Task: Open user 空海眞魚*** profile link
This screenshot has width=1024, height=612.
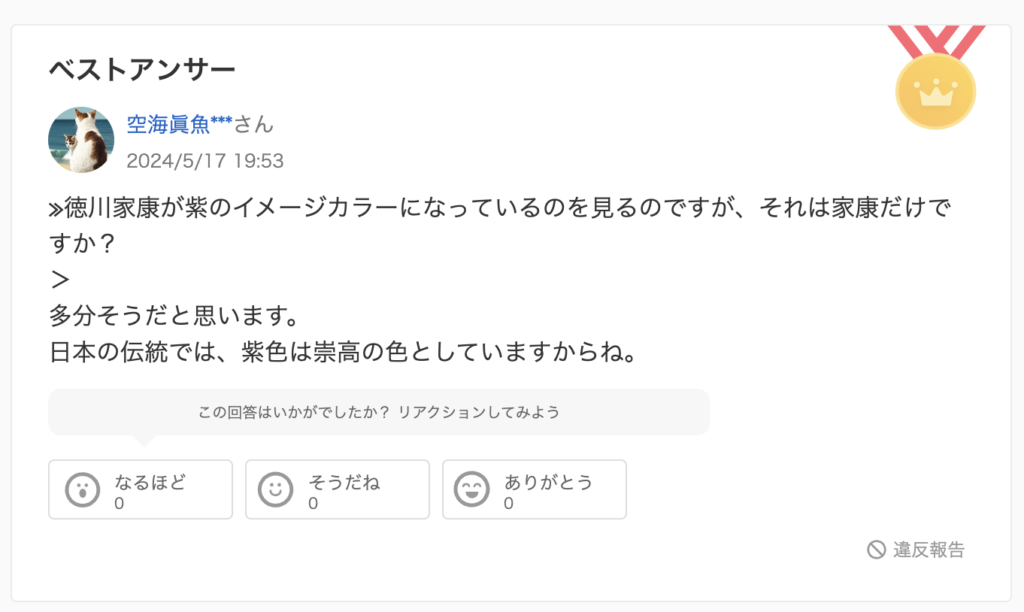Action: pos(180,123)
